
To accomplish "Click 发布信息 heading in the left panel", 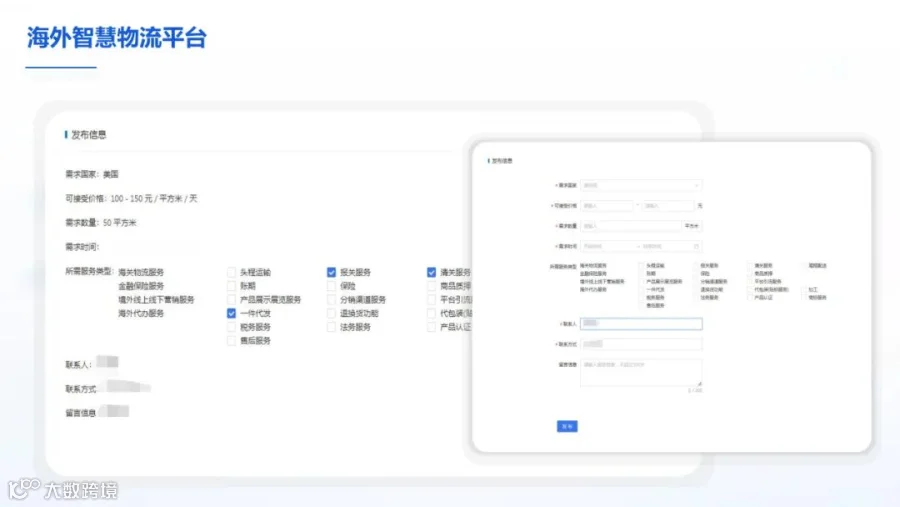I will 88,135.
